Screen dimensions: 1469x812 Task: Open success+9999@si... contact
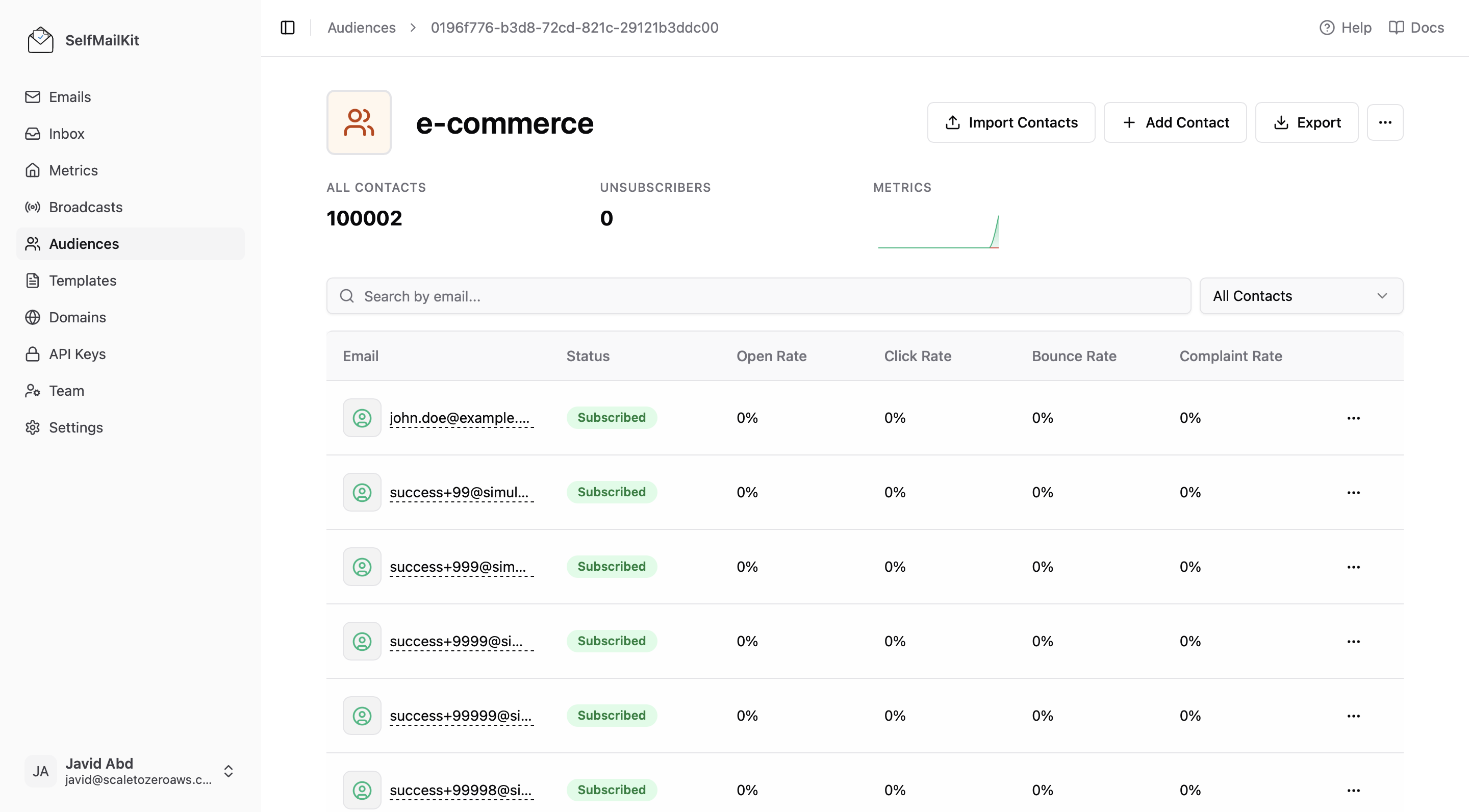(461, 642)
